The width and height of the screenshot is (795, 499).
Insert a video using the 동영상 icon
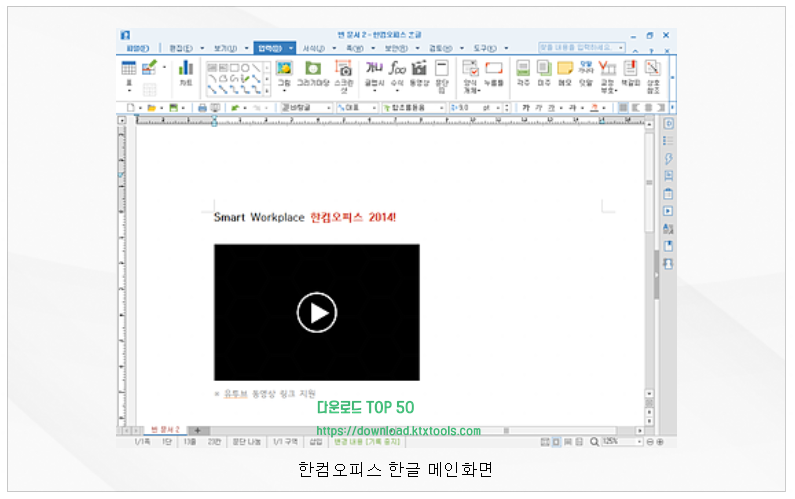tap(419, 73)
